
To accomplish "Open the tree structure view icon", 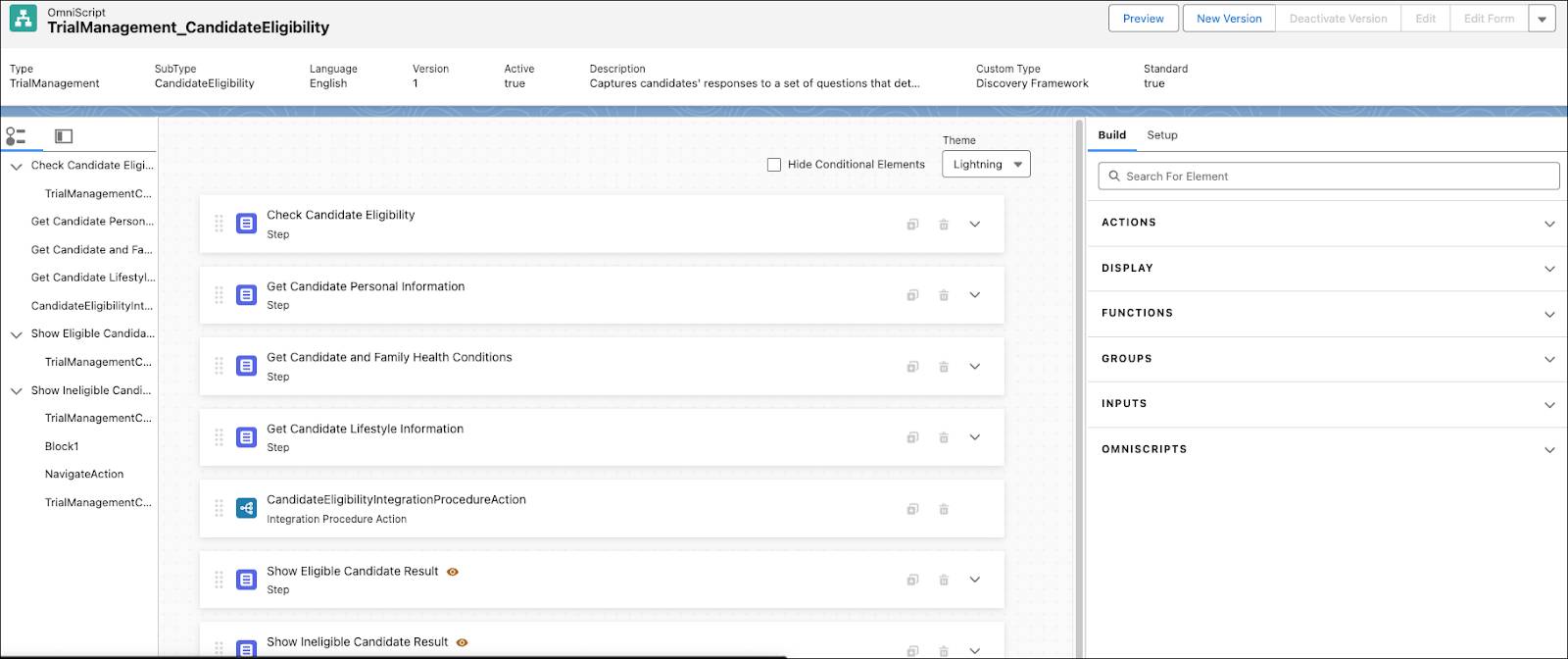I will pos(16,136).
